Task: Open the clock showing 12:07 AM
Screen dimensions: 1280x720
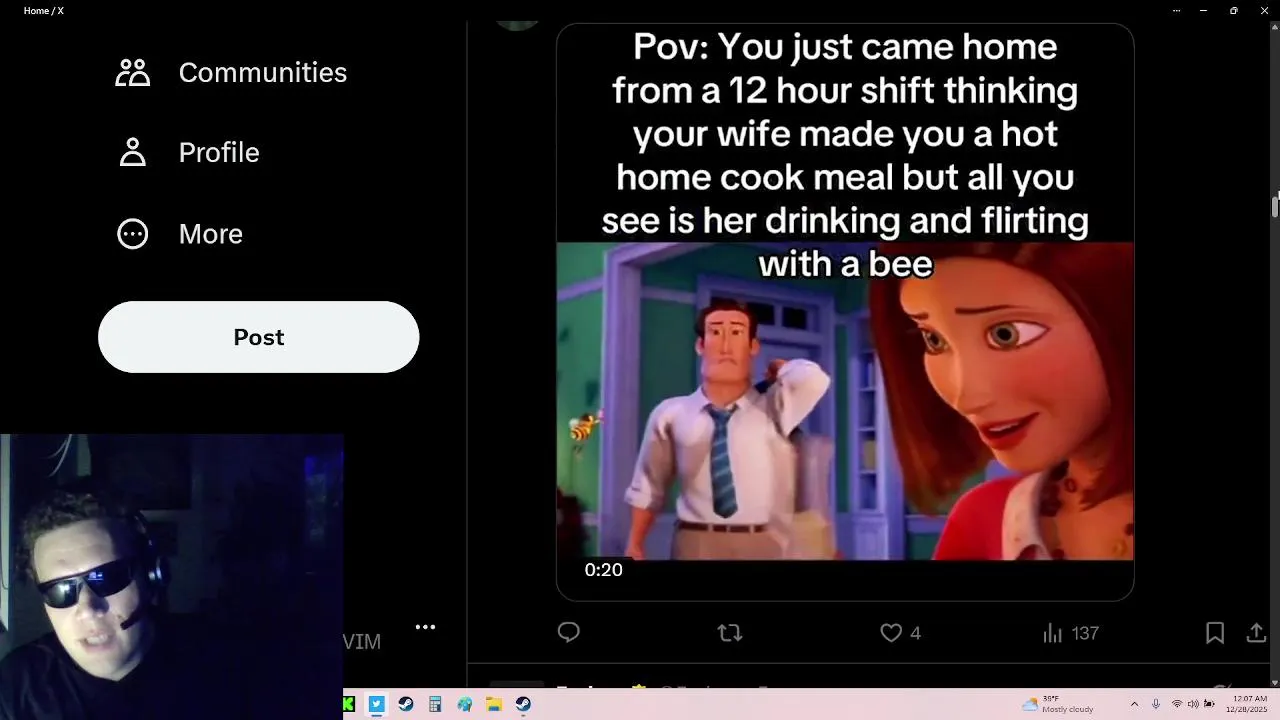Action: 1247,704
